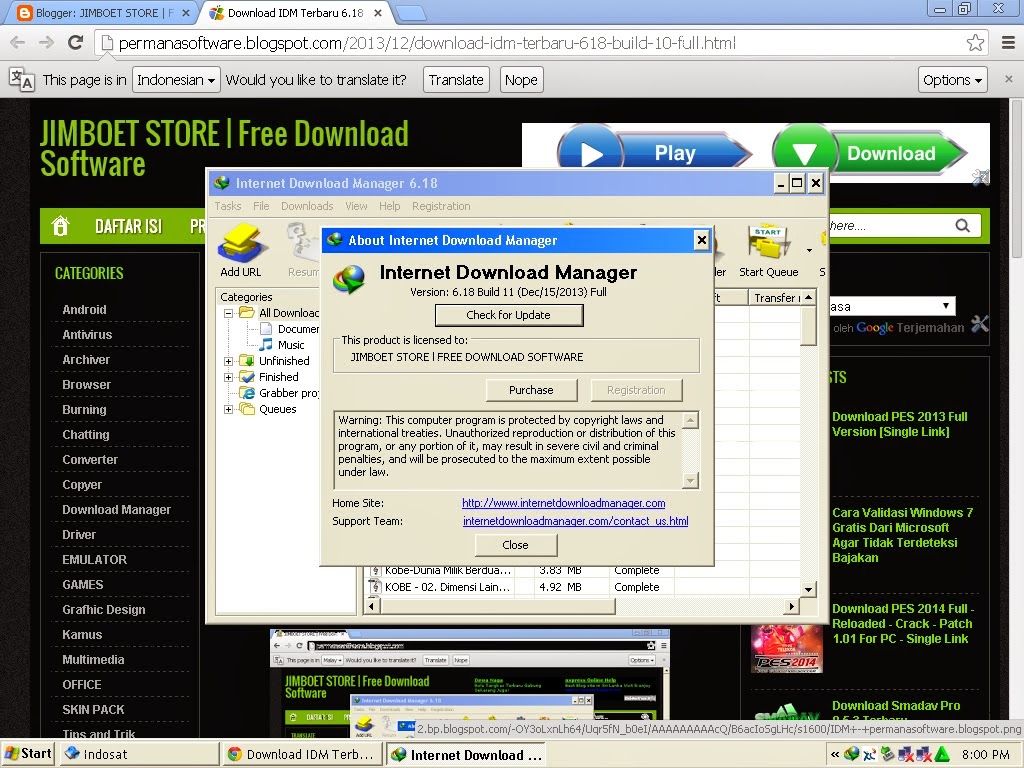Close the About Internet Download Manager dialog
This screenshot has width=1024, height=768.
point(701,240)
